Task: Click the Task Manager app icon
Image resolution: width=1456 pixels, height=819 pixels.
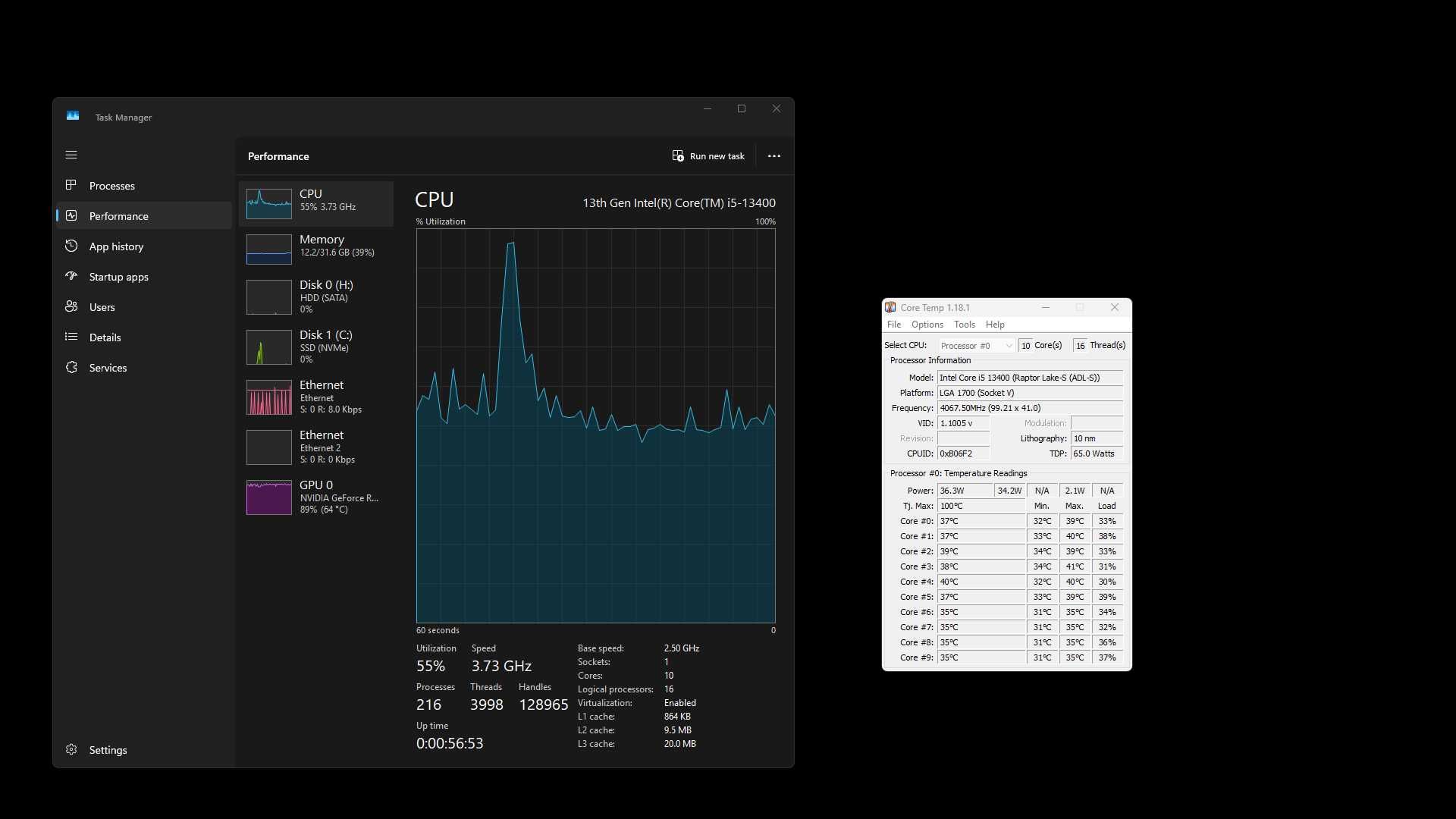Action: click(x=73, y=116)
